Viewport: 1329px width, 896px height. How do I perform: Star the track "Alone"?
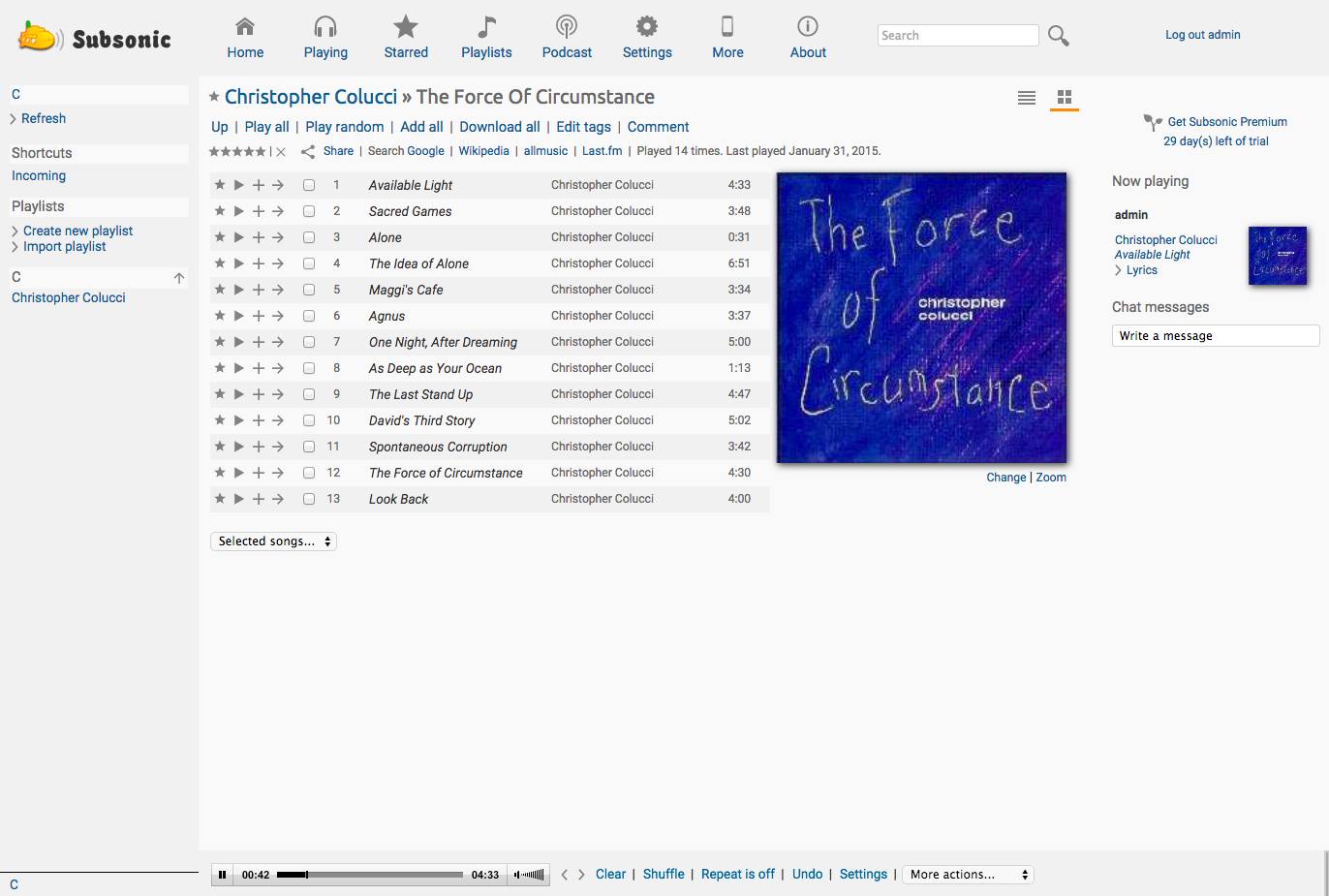click(219, 236)
